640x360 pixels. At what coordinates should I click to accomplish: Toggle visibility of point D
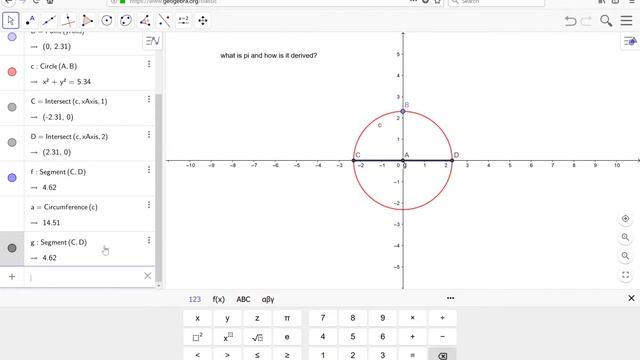click(x=12, y=142)
